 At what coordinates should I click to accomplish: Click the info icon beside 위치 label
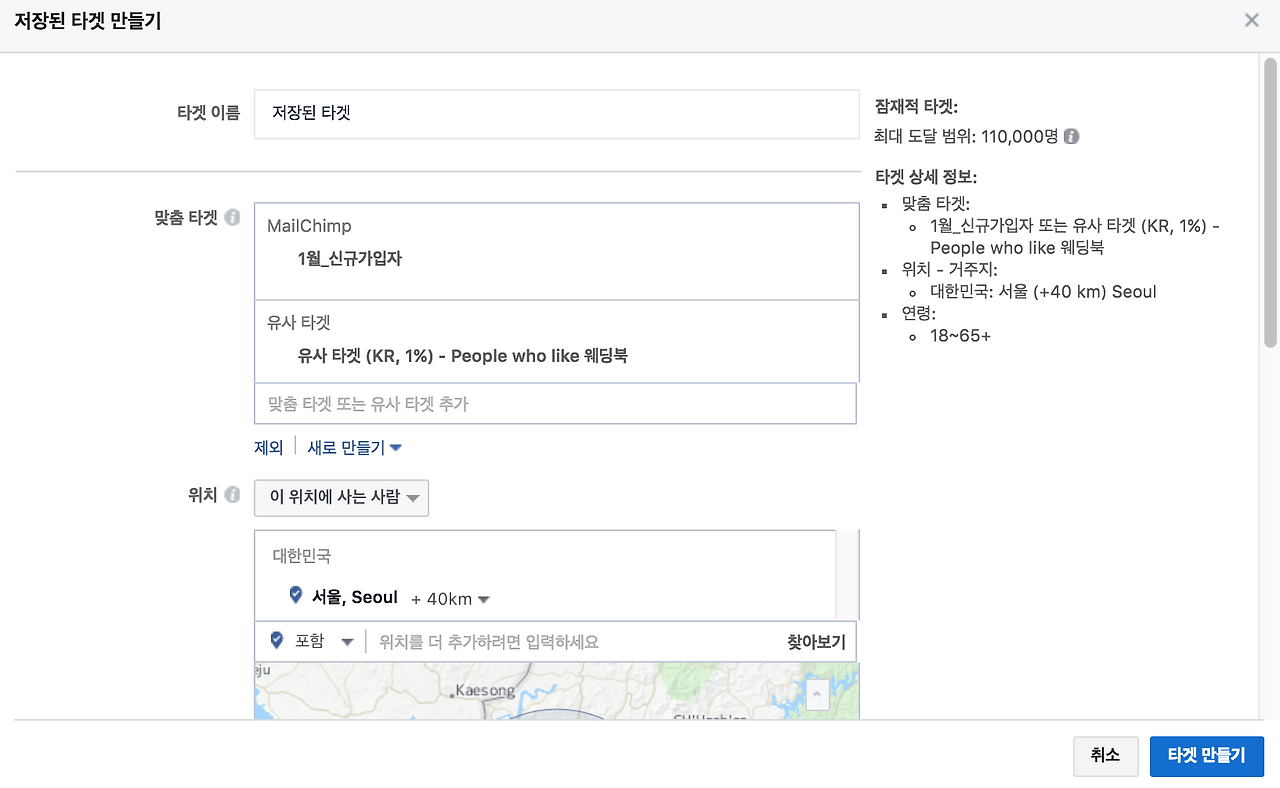pos(232,494)
